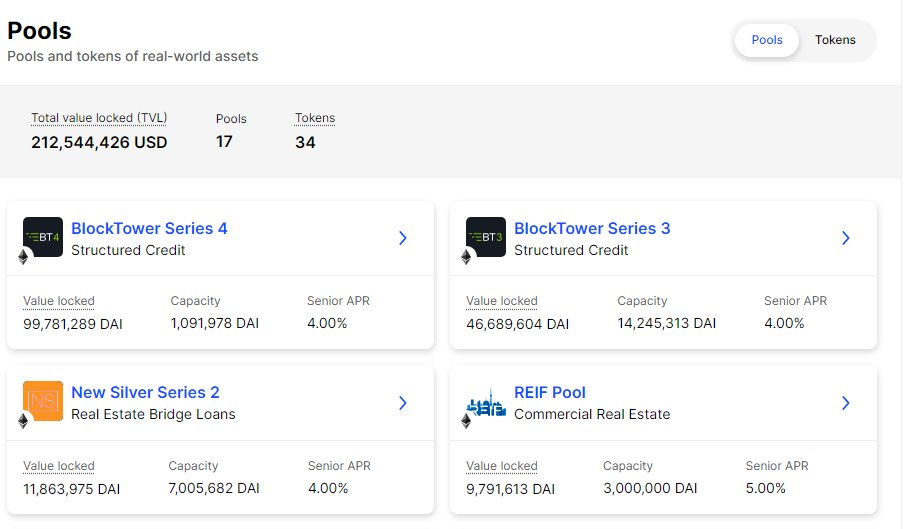Click the 11,863,975 DAI value
The image size is (921, 529).
coord(72,489)
